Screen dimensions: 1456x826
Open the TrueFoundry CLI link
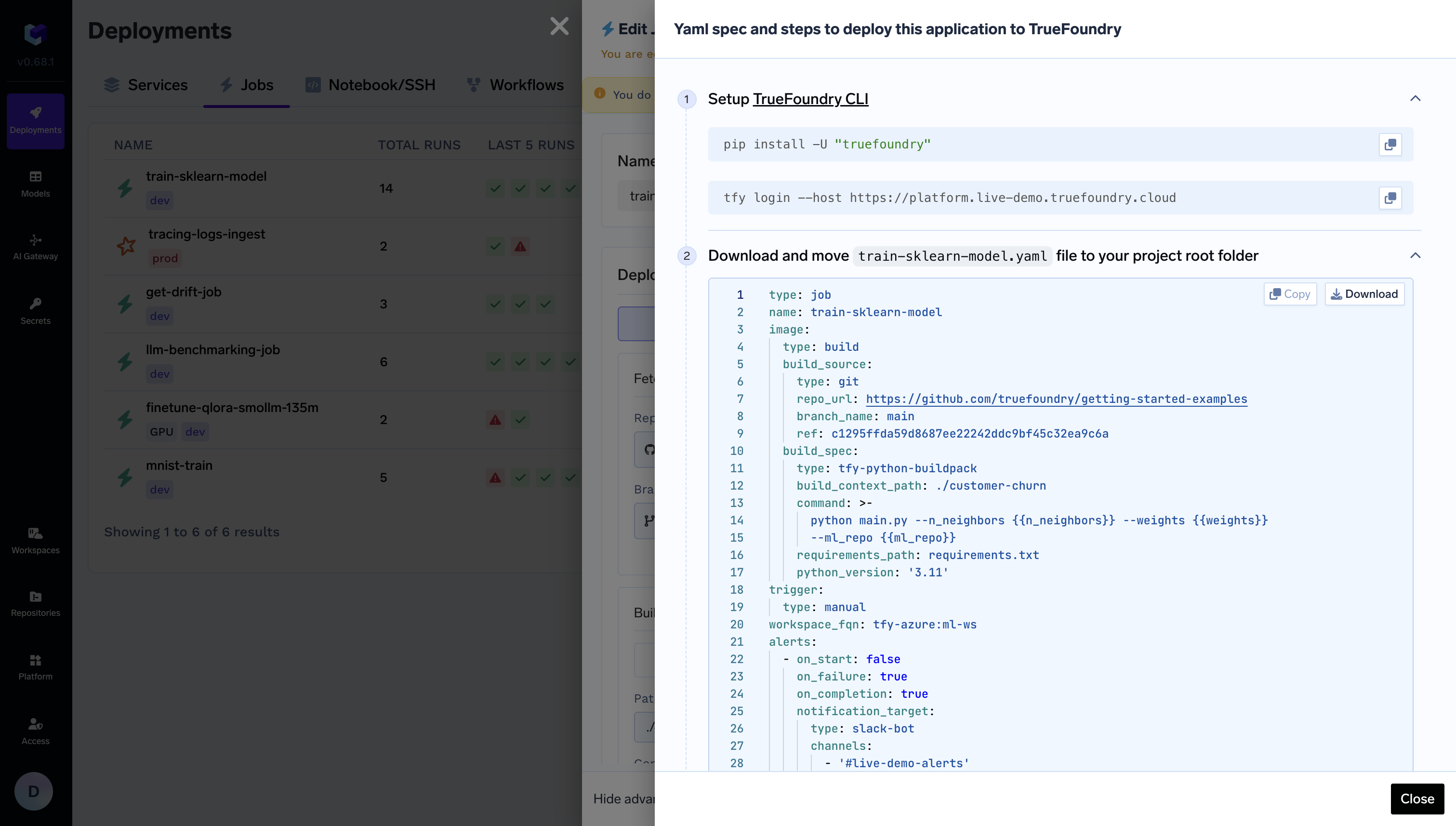pos(810,99)
